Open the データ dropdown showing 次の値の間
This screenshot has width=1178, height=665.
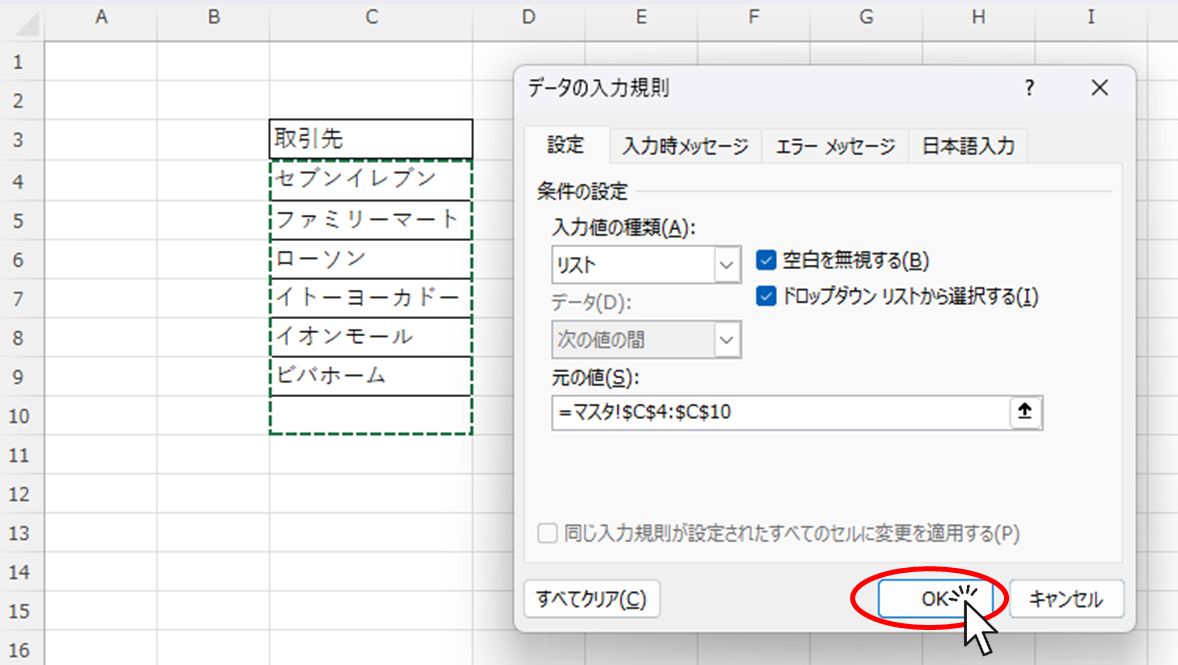click(x=646, y=340)
